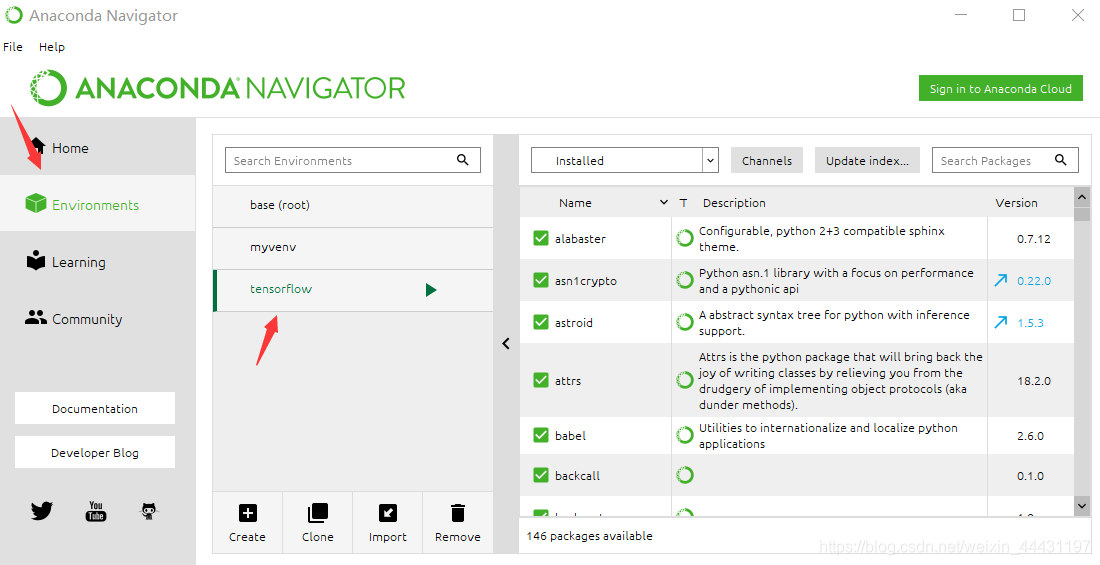1100x565 pixels.
Task: Toggle the asn1crypto package checkbox
Action: [x=541, y=280]
